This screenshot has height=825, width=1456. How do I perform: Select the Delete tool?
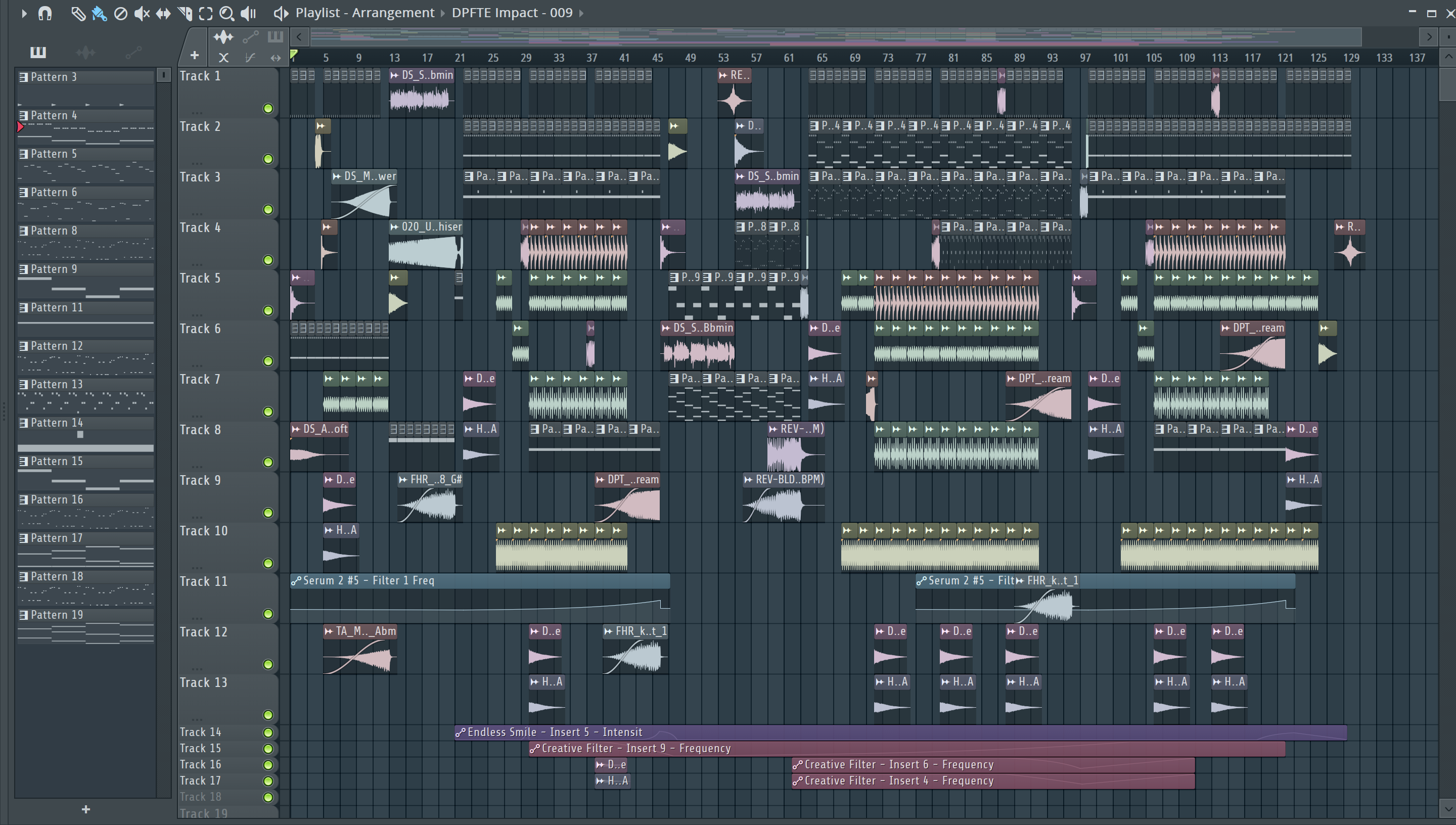coord(120,13)
